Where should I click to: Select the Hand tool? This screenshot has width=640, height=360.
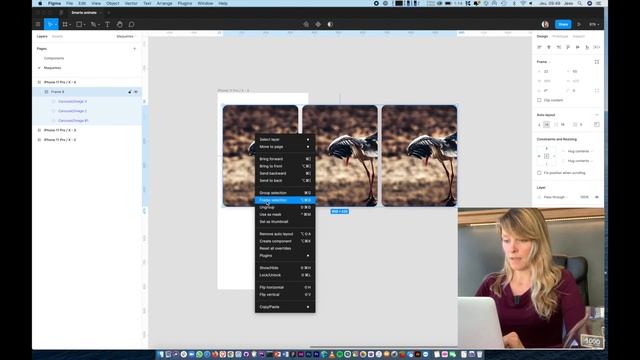pos(119,24)
